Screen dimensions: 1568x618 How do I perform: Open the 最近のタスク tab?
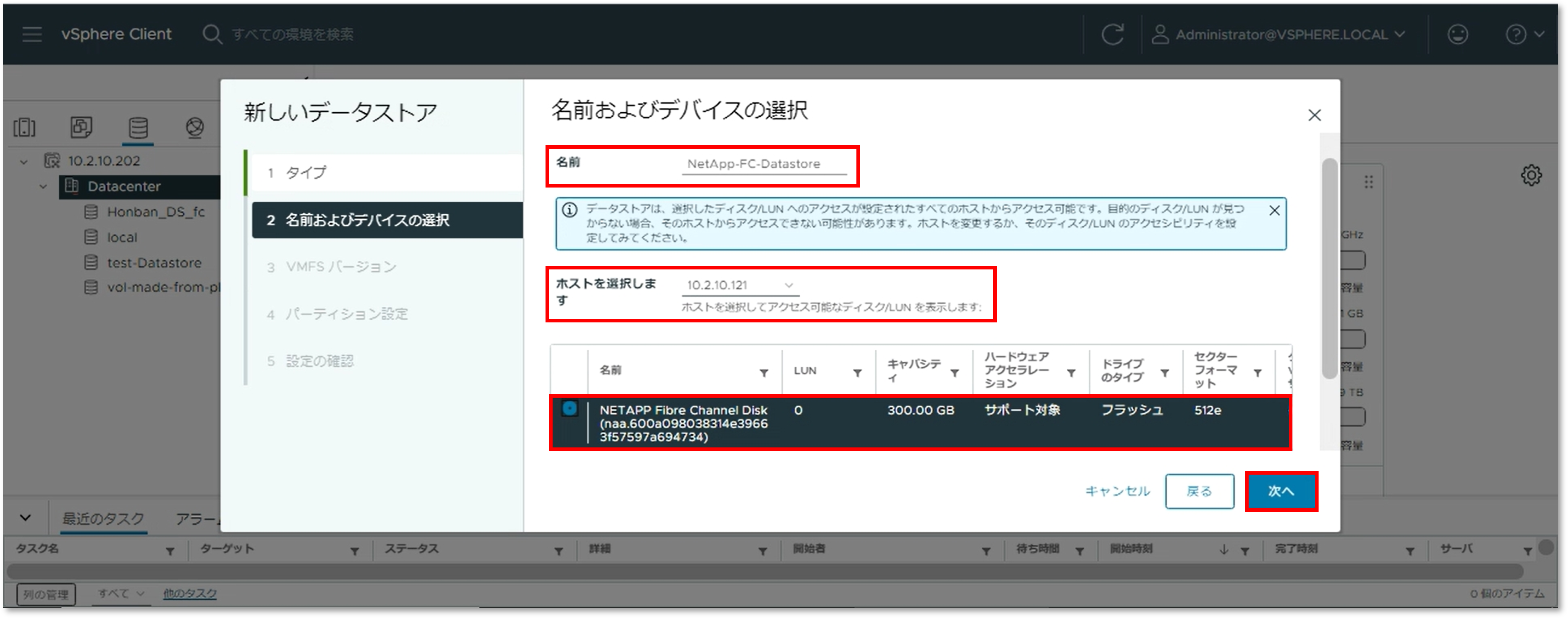coord(103,519)
